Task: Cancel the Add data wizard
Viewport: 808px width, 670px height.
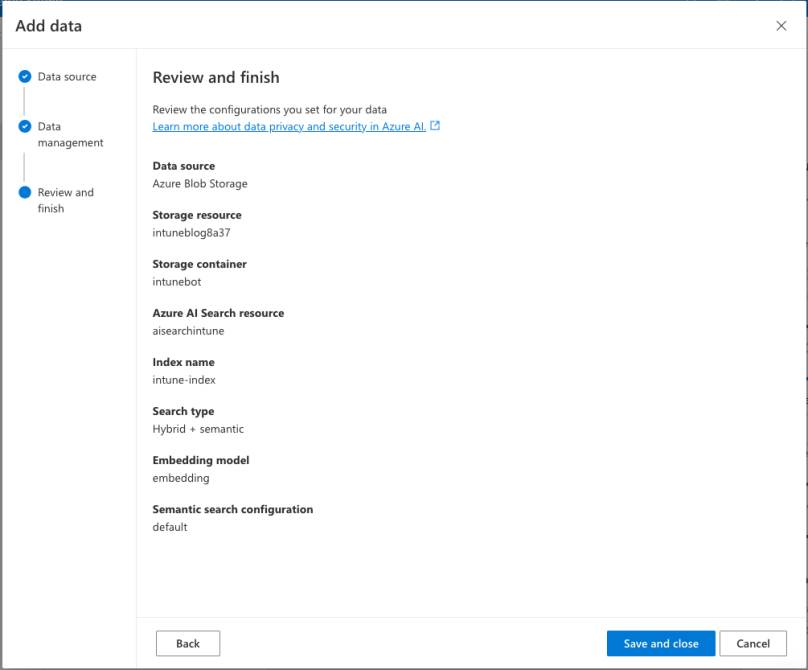Action: (753, 643)
